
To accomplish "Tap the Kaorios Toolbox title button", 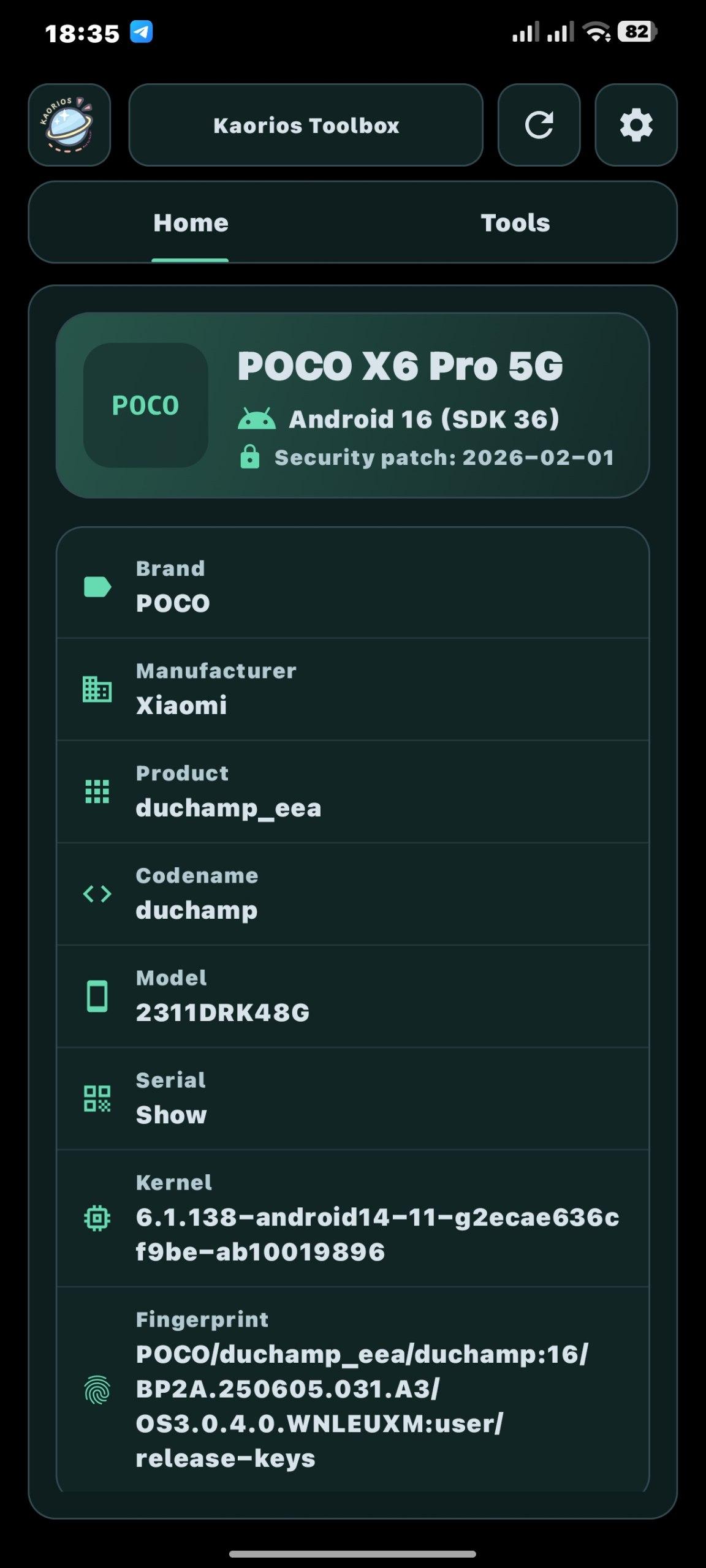I will [306, 125].
